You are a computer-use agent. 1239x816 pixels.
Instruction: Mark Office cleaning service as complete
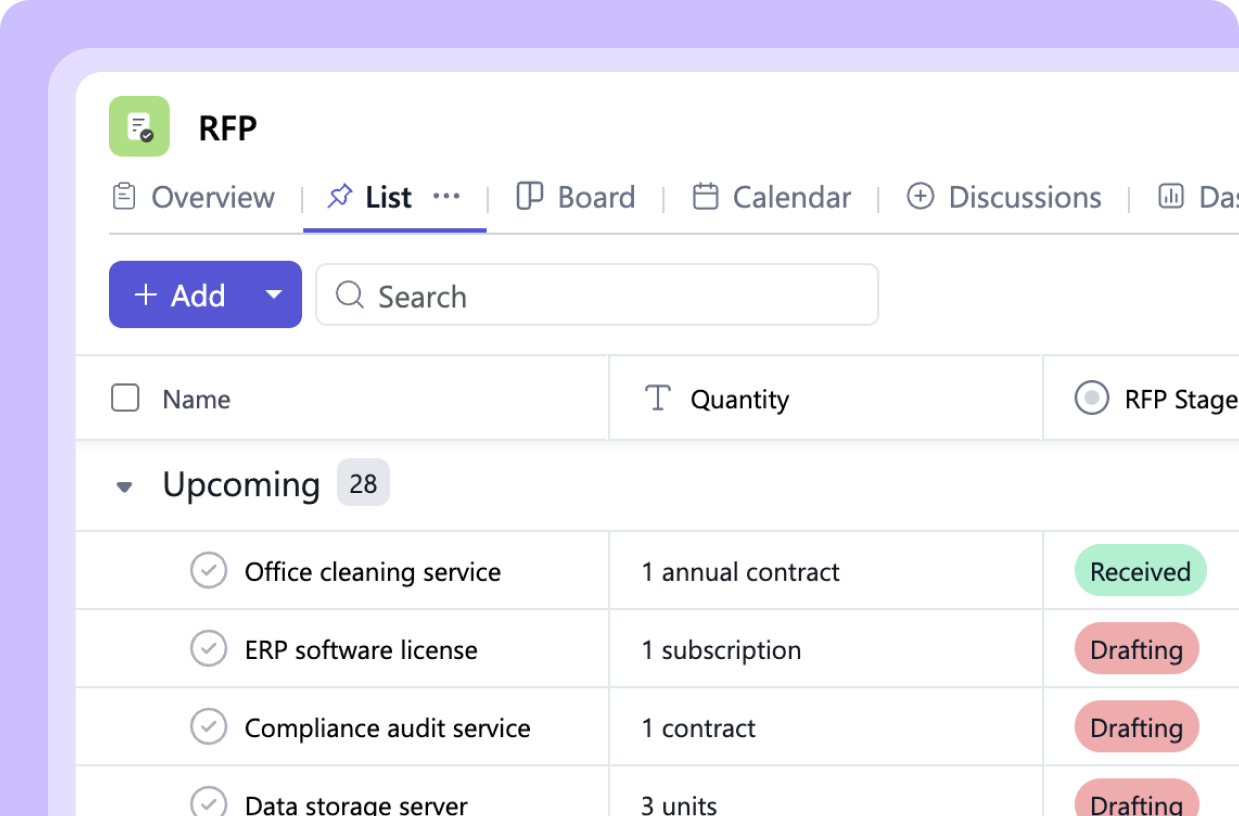[x=209, y=571]
